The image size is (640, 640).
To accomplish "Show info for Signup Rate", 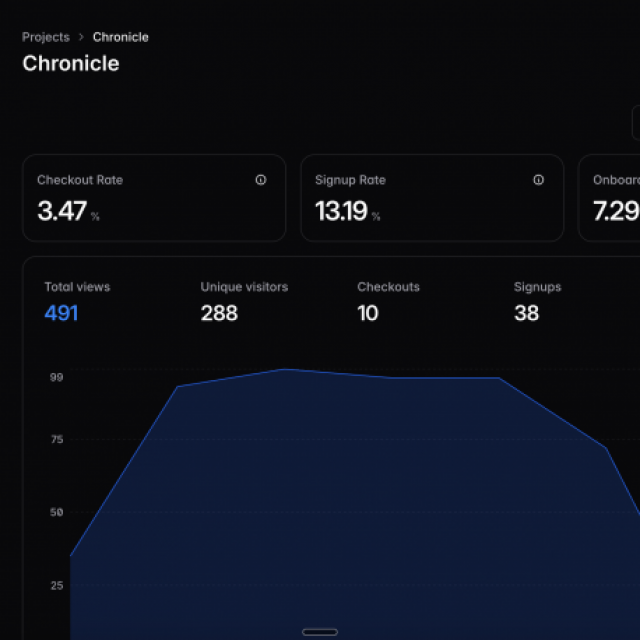I will click(x=538, y=180).
